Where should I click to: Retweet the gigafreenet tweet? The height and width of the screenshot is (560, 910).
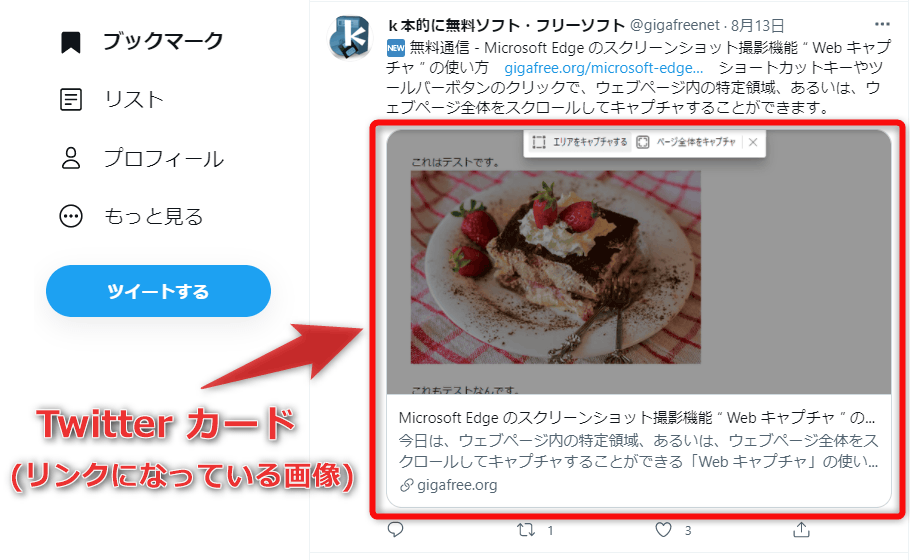point(526,530)
